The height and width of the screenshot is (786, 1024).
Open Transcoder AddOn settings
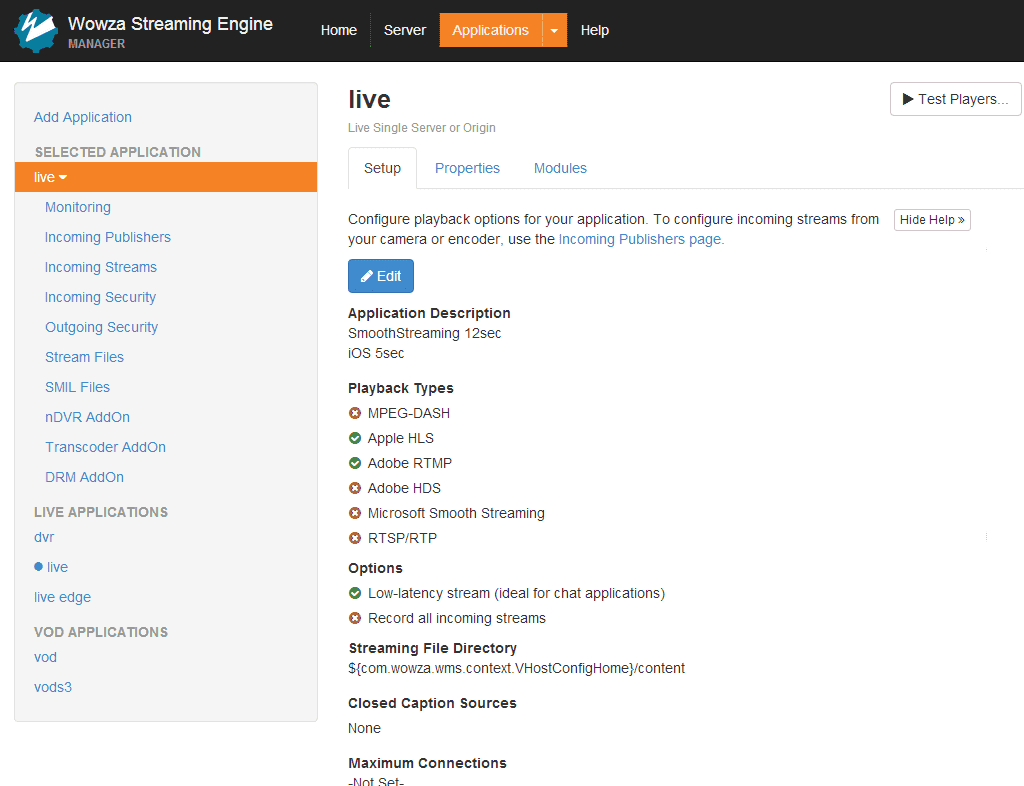point(105,447)
